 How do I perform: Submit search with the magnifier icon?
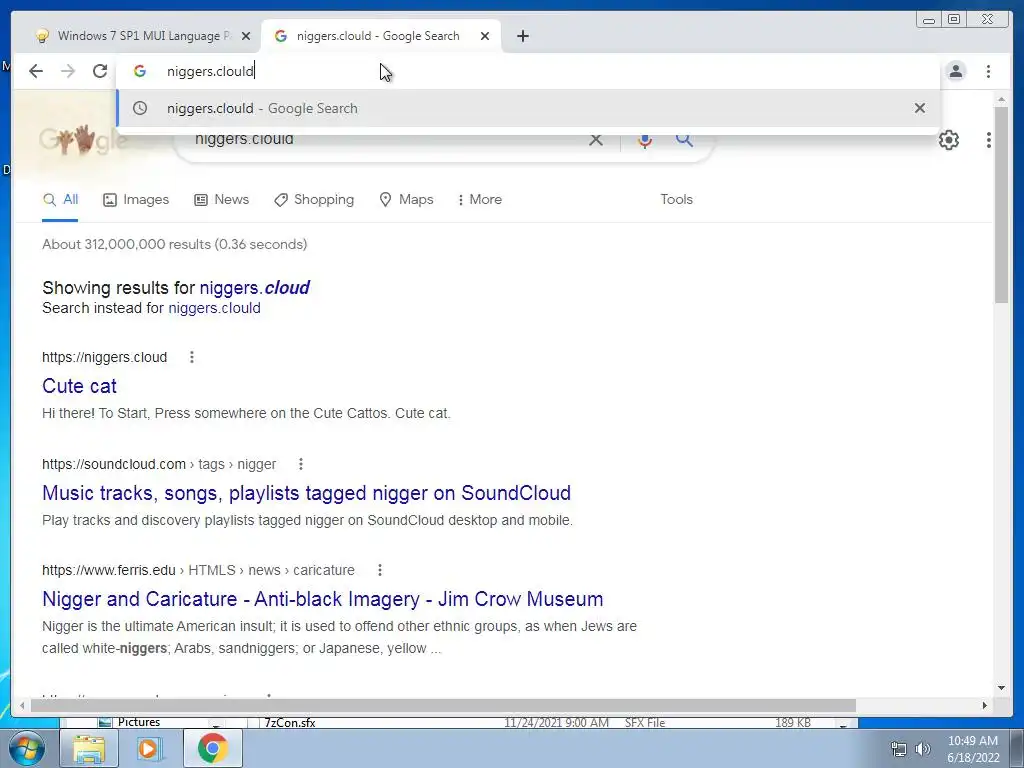[684, 139]
